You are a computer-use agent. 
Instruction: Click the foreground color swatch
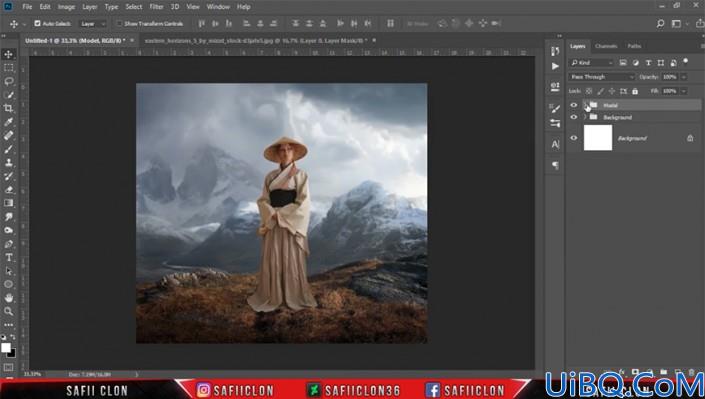6,347
